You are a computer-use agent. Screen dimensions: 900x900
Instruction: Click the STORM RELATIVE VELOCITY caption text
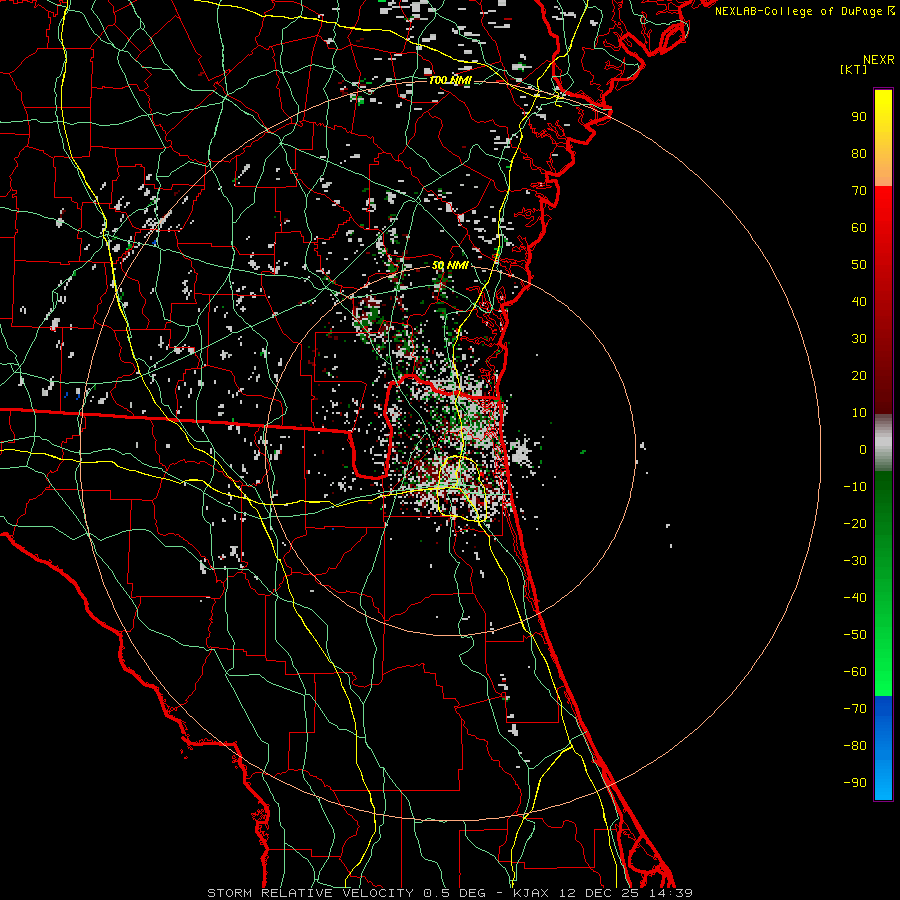[310, 893]
